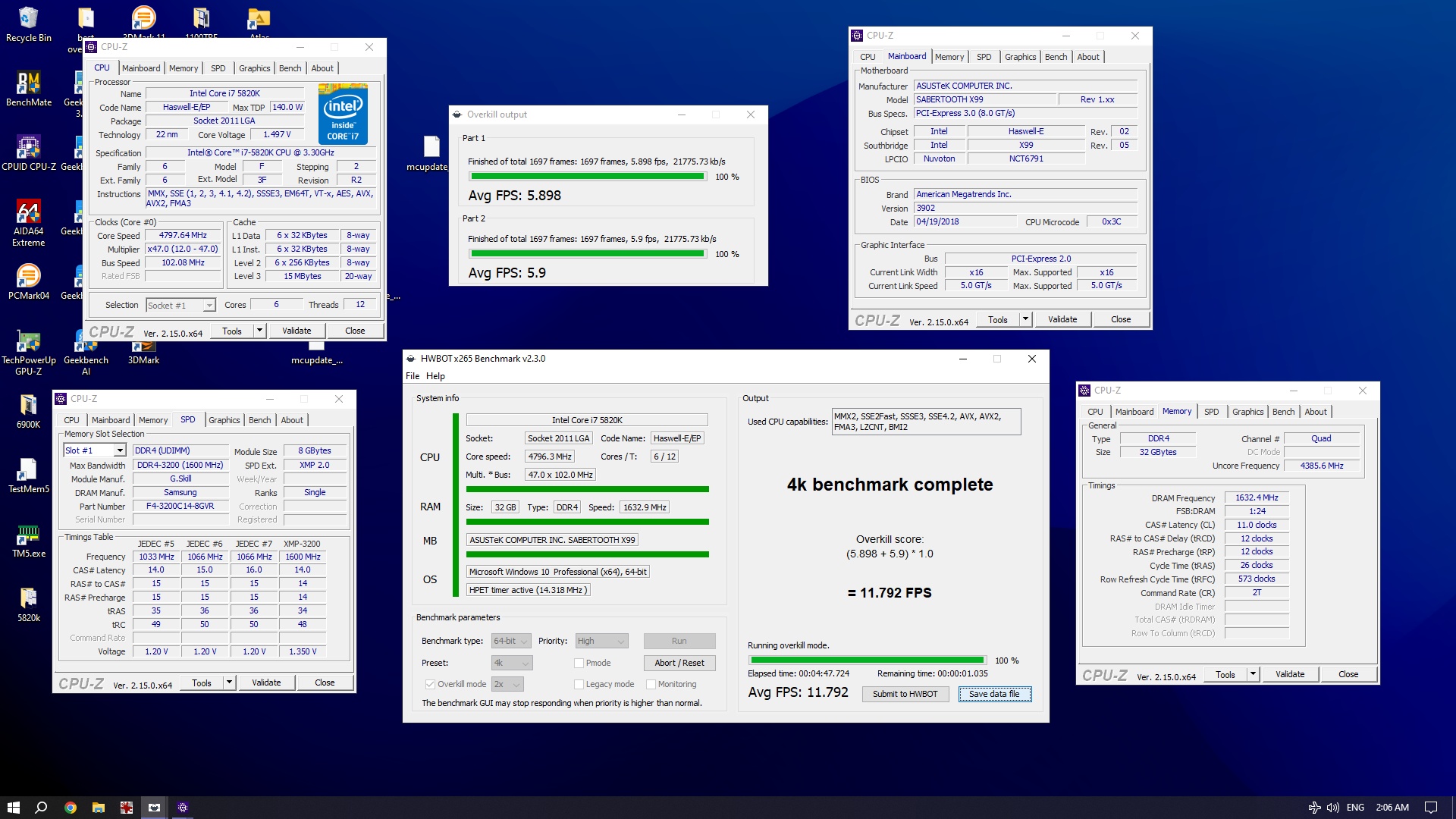Open the Geekbench AI desktop shortcut

point(86,352)
